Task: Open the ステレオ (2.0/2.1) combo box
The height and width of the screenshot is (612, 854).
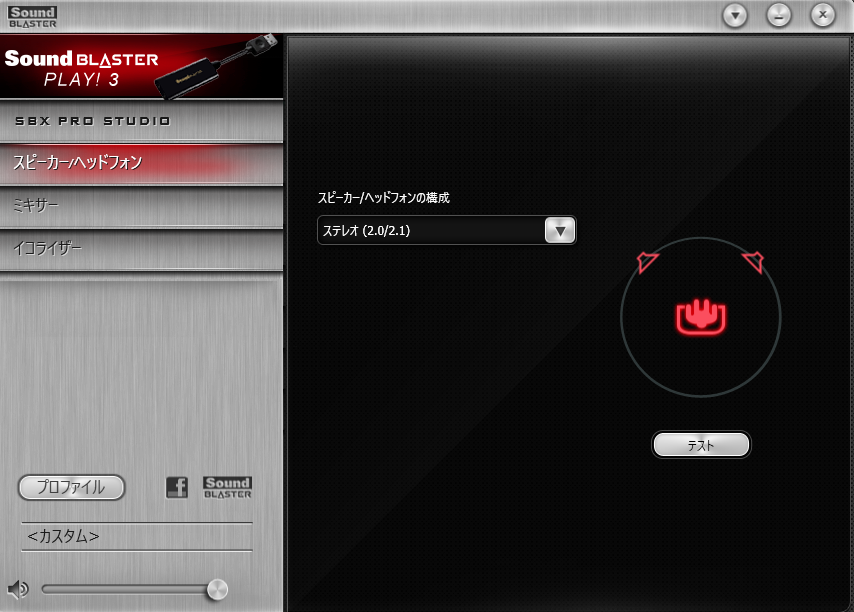Action: click(x=431, y=231)
